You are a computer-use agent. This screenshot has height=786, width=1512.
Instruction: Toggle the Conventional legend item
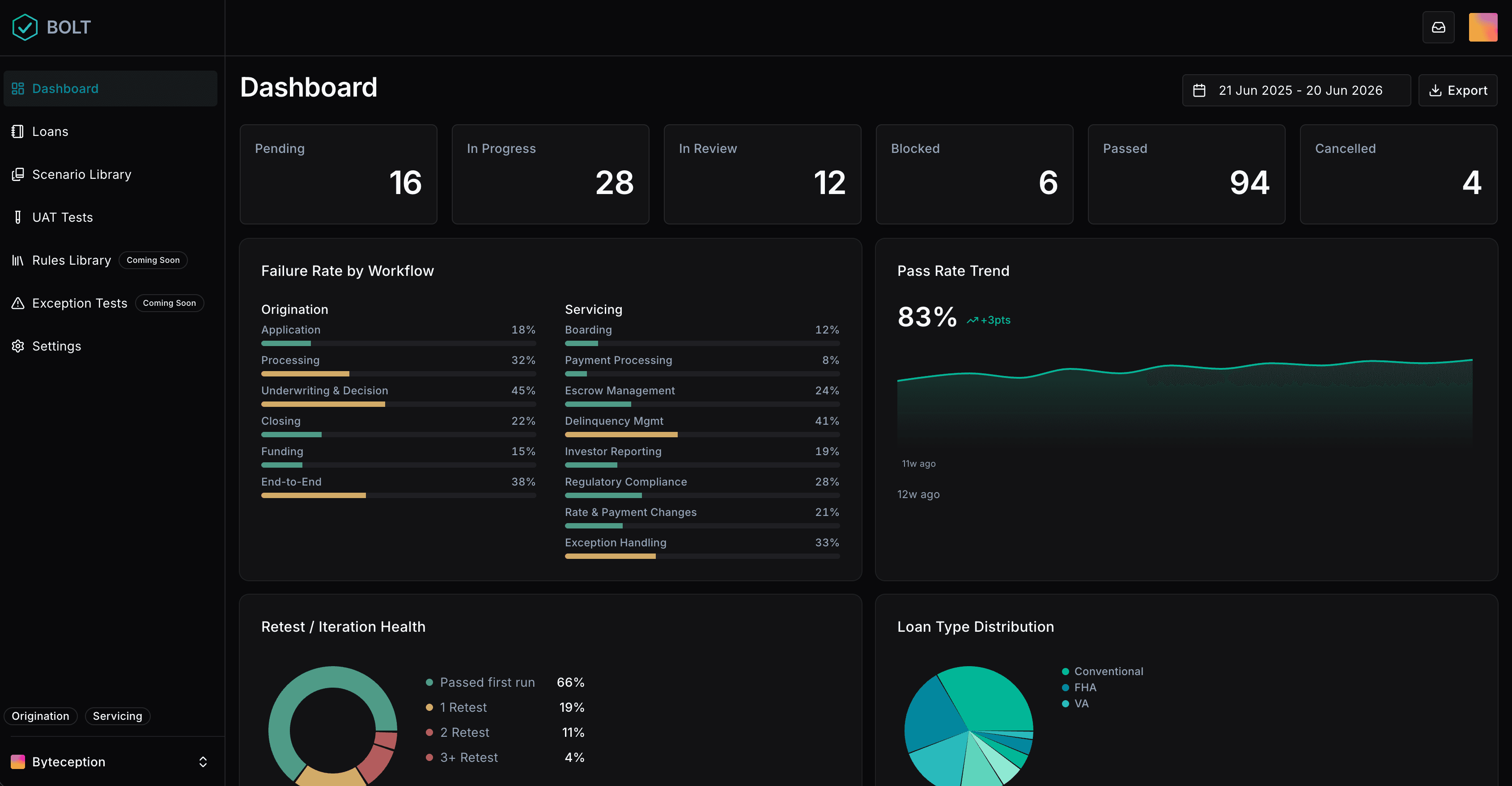pos(1102,671)
